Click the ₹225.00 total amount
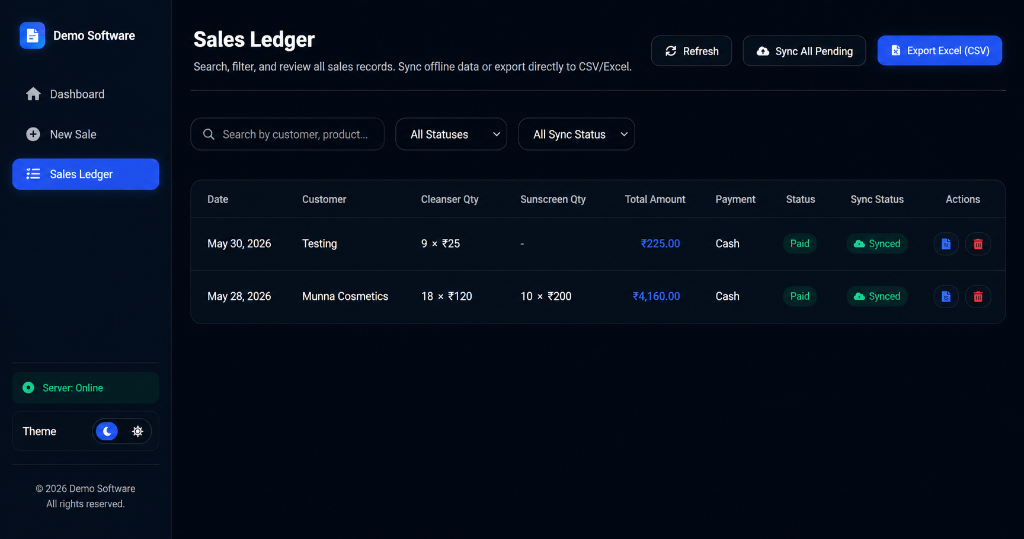The width and height of the screenshot is (1024, 539). pyautogui.click(x=660, y=244)
